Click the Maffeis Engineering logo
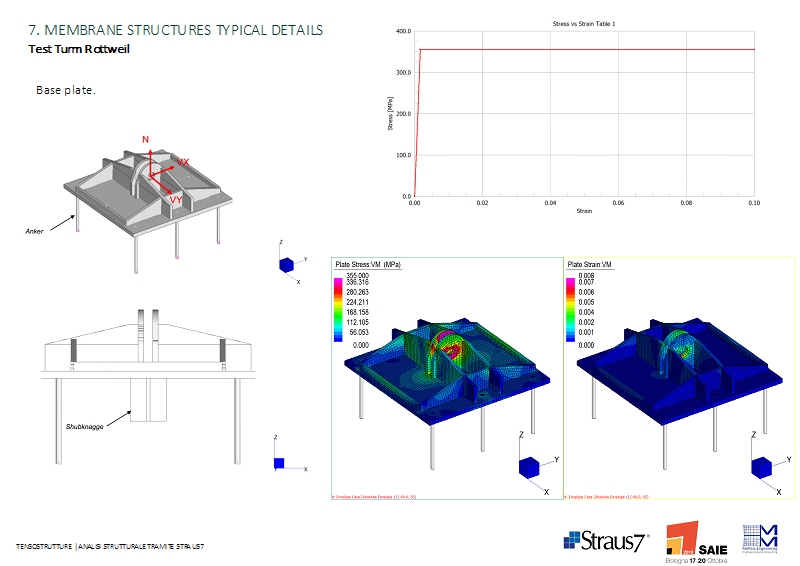 pyautogui.click(x=760, y=538)
